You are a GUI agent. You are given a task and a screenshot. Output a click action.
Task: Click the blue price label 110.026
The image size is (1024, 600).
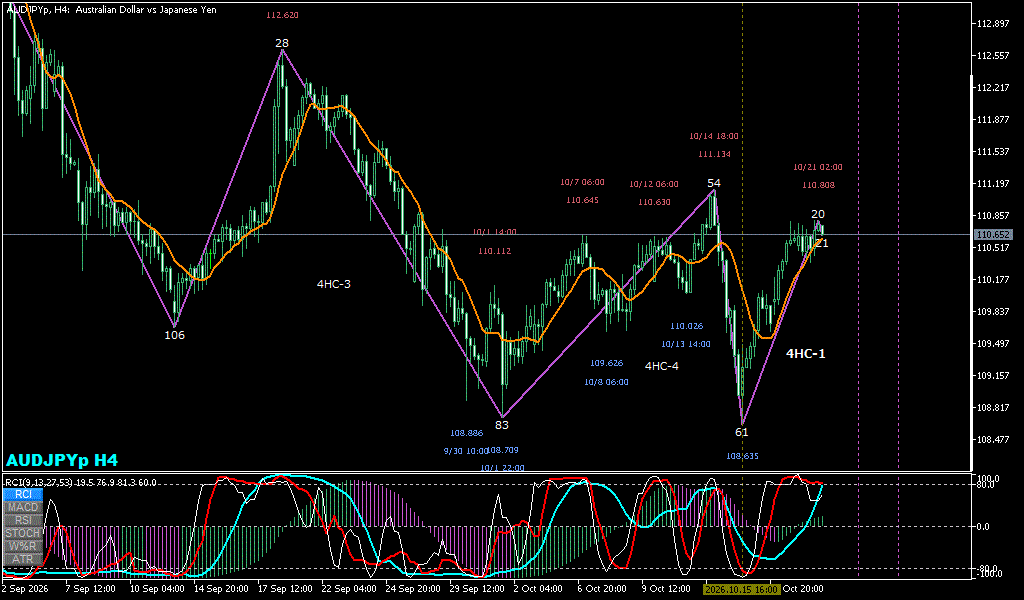(686, 326)
